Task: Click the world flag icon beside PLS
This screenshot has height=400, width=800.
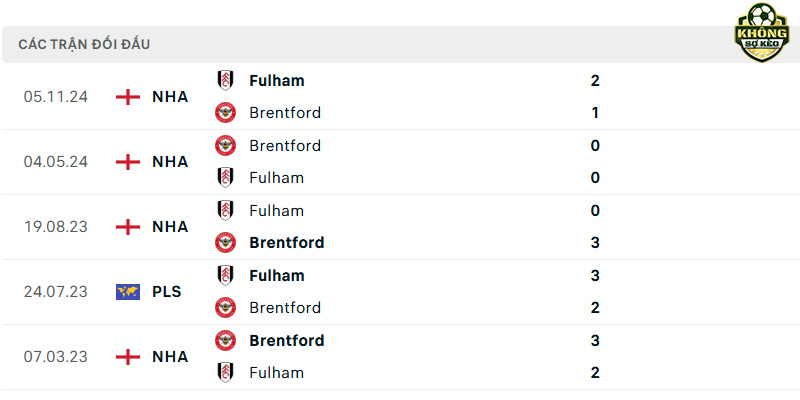Action: click(128, 292)
